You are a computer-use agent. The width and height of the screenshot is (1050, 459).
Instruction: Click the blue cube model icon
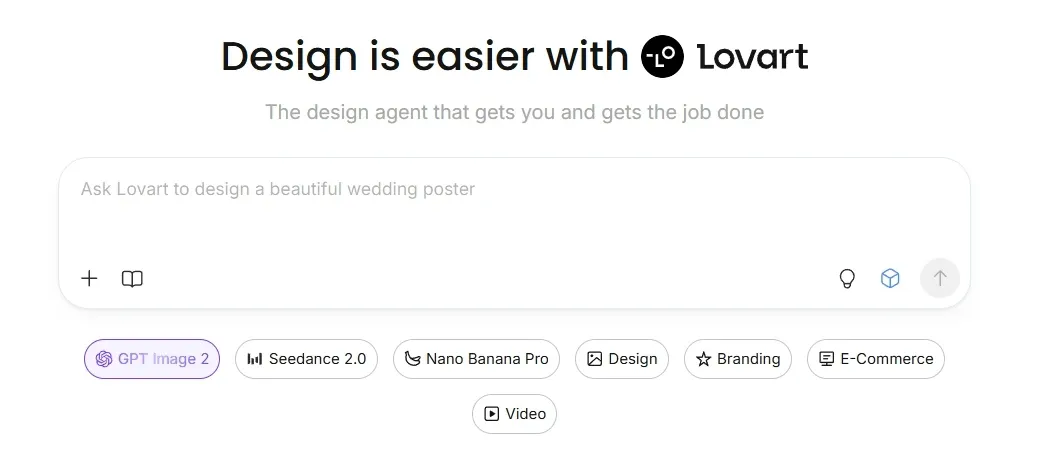click(890, 278)
